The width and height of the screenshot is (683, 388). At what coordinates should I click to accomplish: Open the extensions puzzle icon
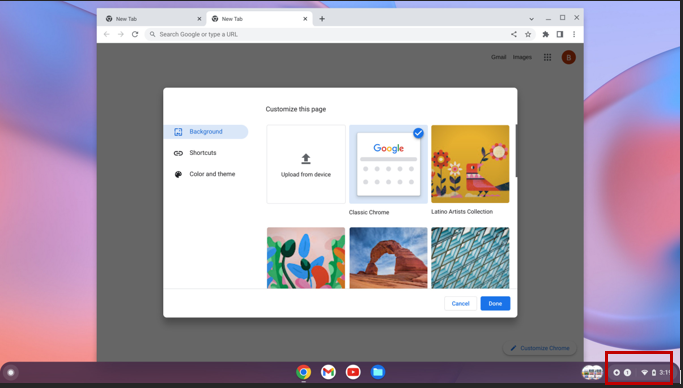(545, 34)
